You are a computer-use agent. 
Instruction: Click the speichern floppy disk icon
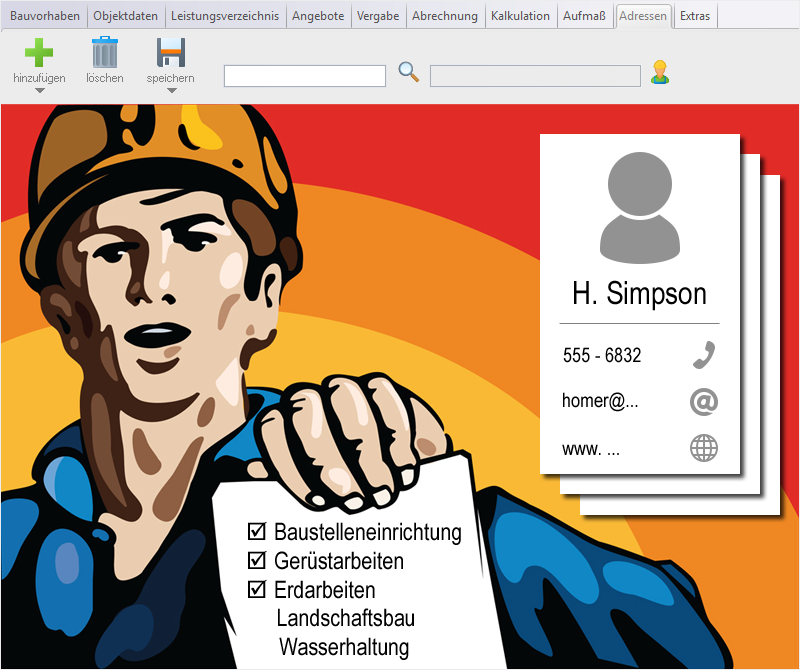(171, 52)
